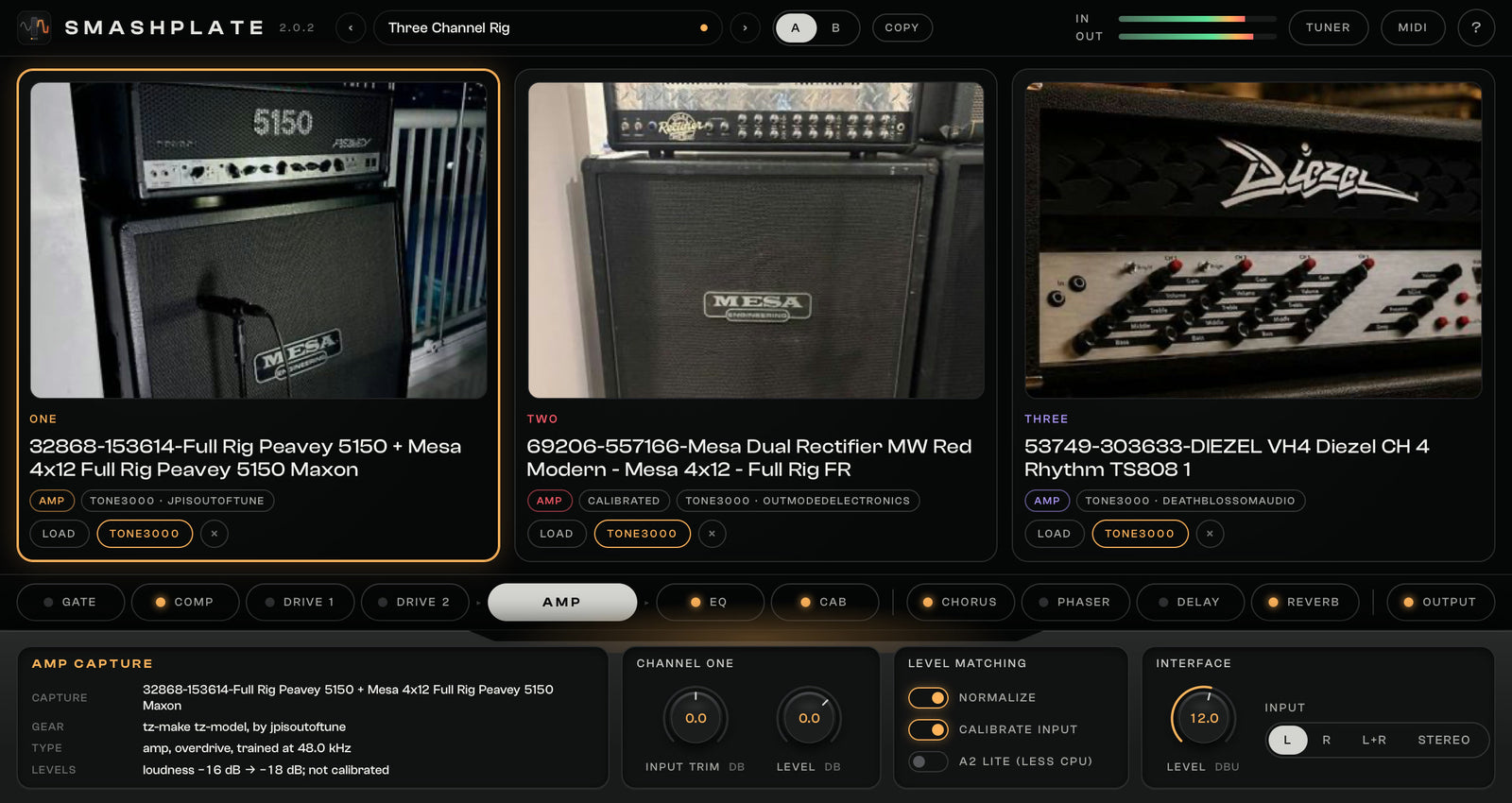Screen dimensions: 1512x803
Task: Set interface input to STEREO
Action: tap(1443, 740)
